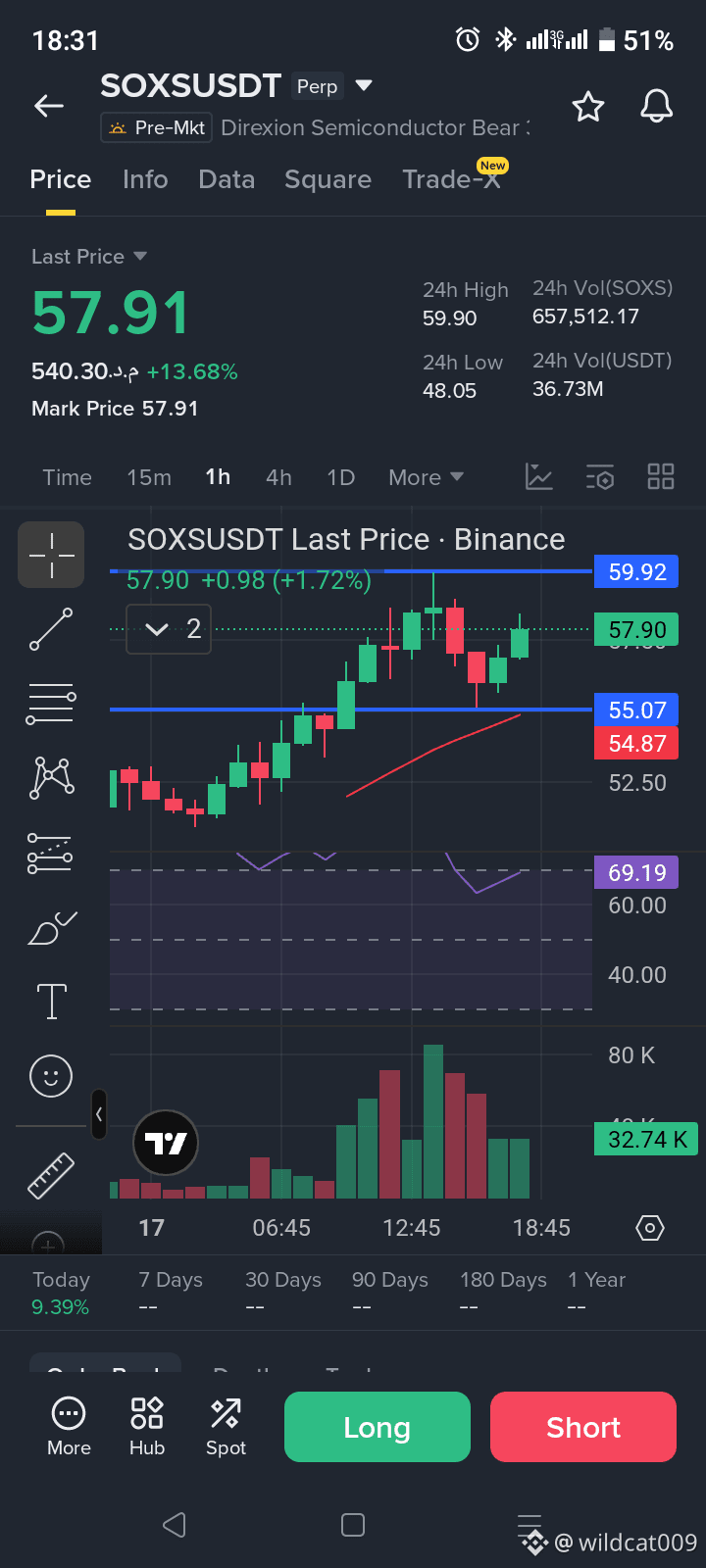Select the 1h chart interval
The height and width of the screenshot is (1568, 706).
click(x=218, y=477)
